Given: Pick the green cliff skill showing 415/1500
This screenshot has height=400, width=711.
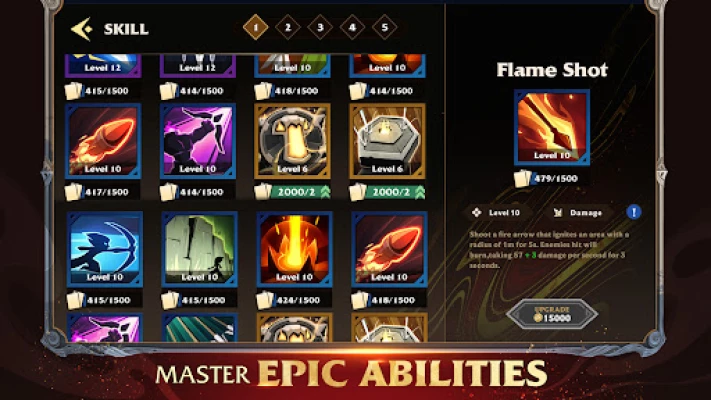Looking at the screenshot, I should (x=200, y=249).
